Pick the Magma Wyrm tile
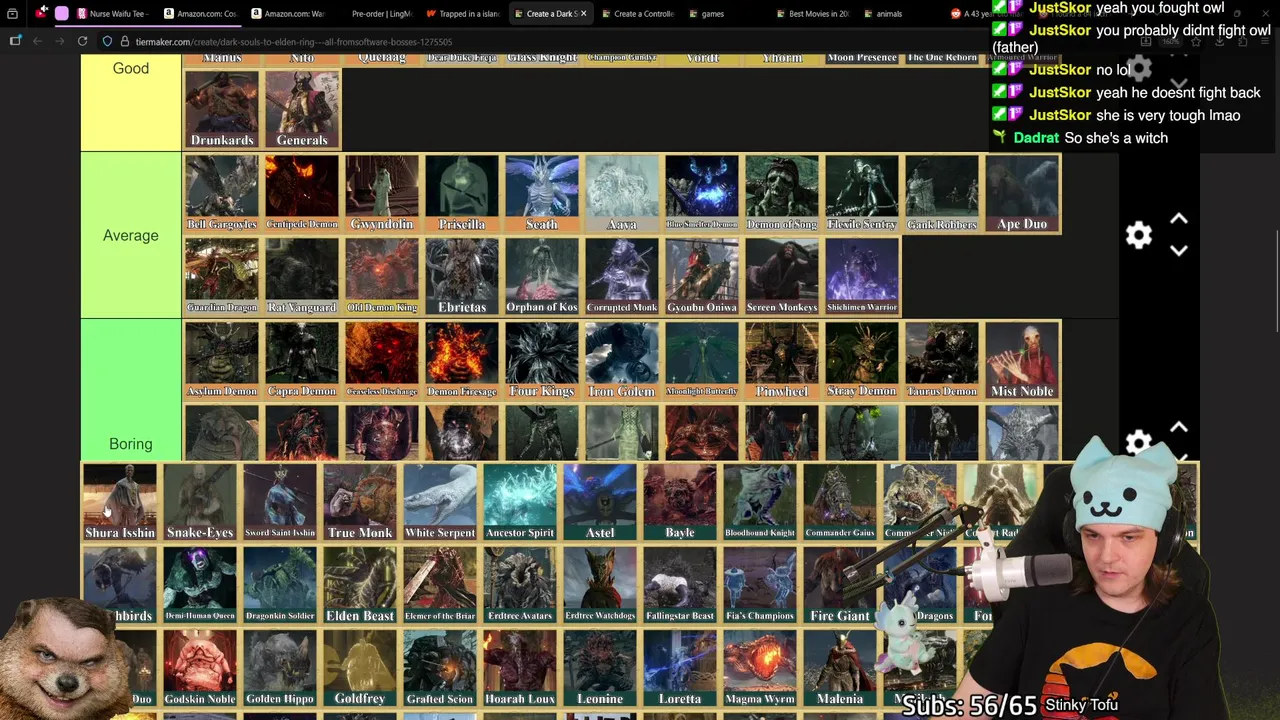The width and height of the screenshot is (1280, 720). pyautogui.click(x=760, y=668)
